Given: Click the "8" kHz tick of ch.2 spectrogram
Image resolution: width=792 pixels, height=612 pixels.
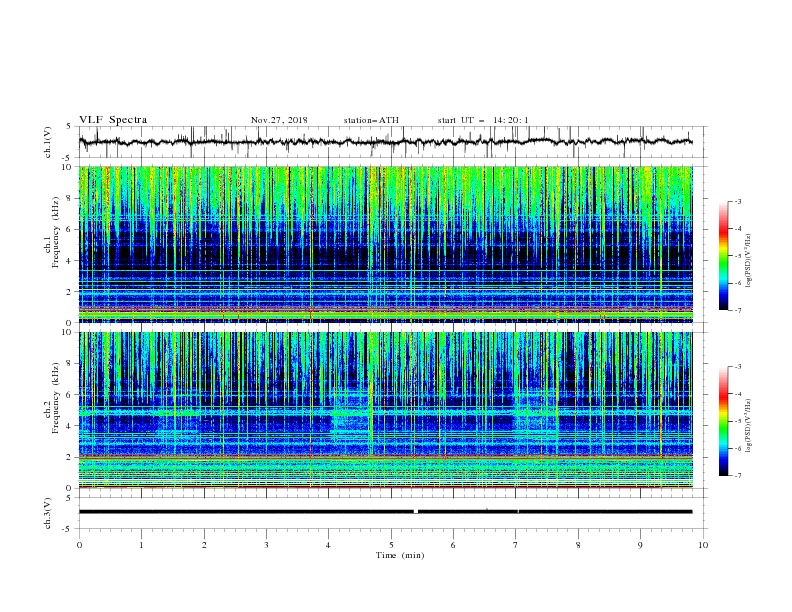Looking at the screenshot, I should [x=70, y=364].
